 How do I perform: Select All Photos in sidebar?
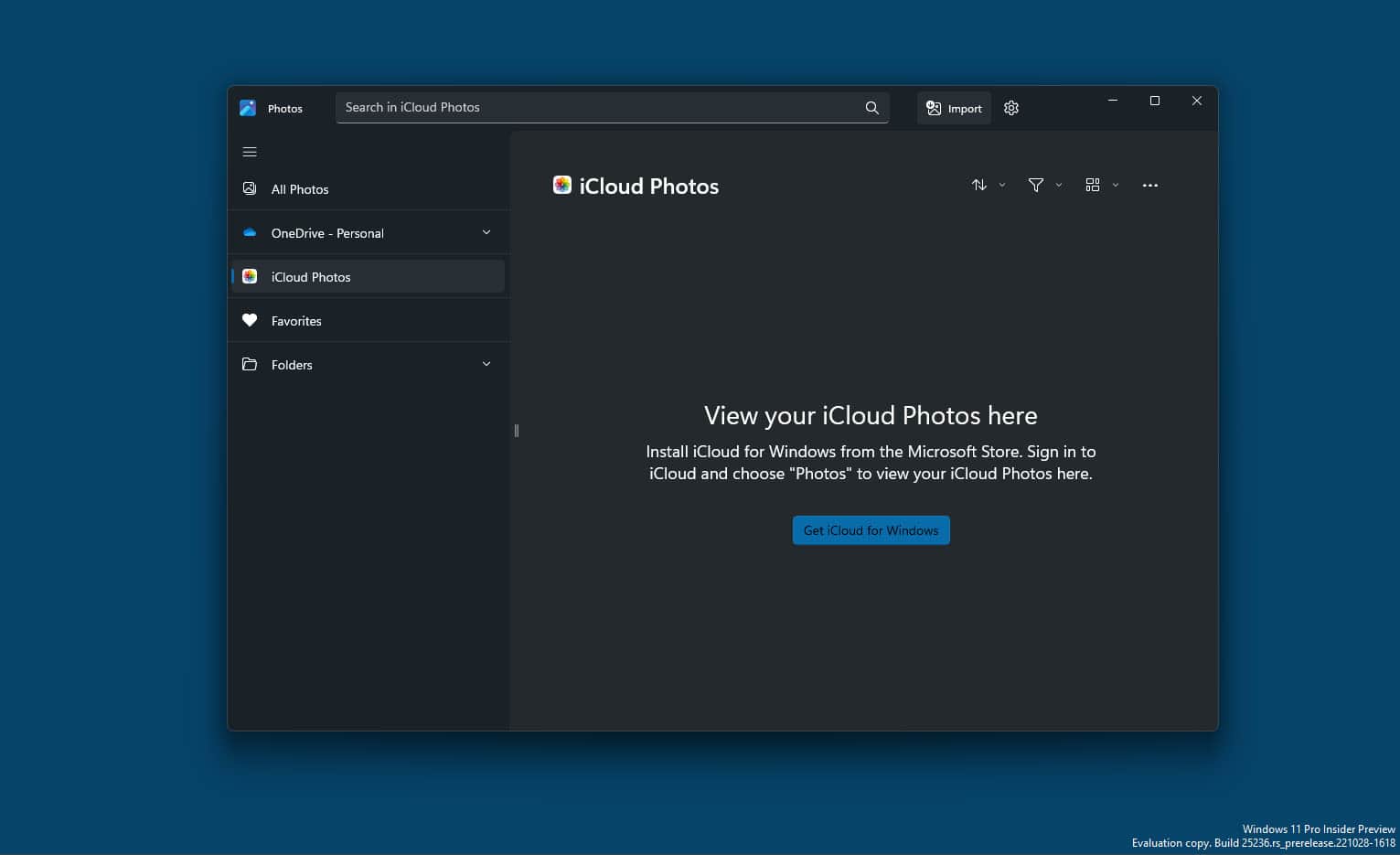tap(299, 189)
